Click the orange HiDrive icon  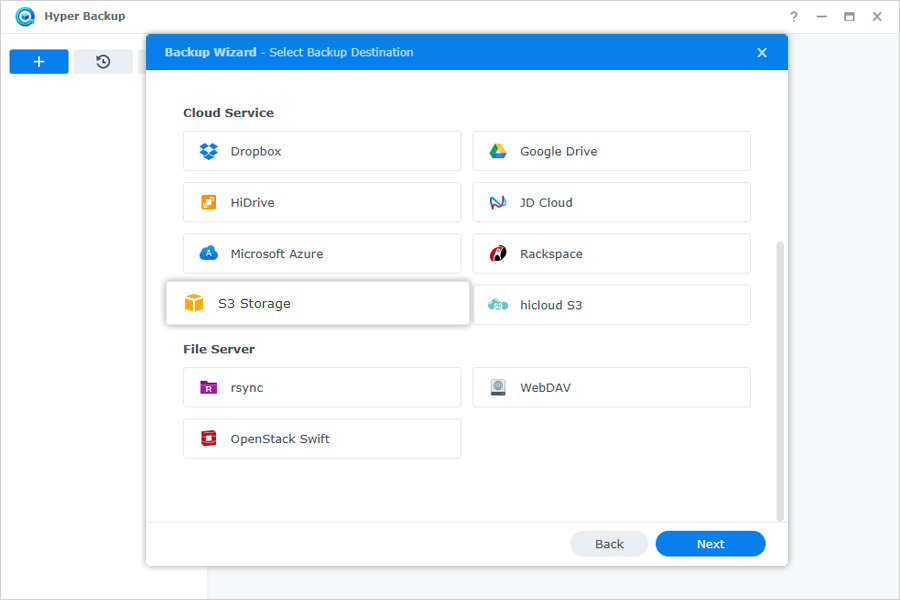208,202
